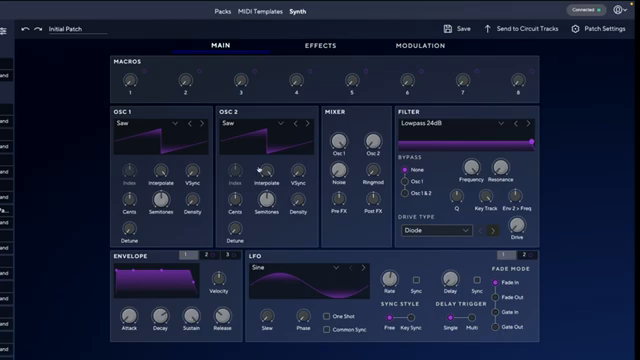640x360 pixels.
Task: Redo the last patch edit
Action: pos(38,29)
